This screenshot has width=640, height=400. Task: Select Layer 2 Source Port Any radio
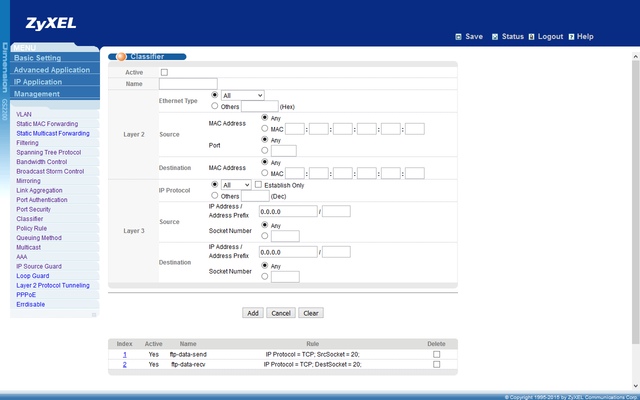(264, 140)
